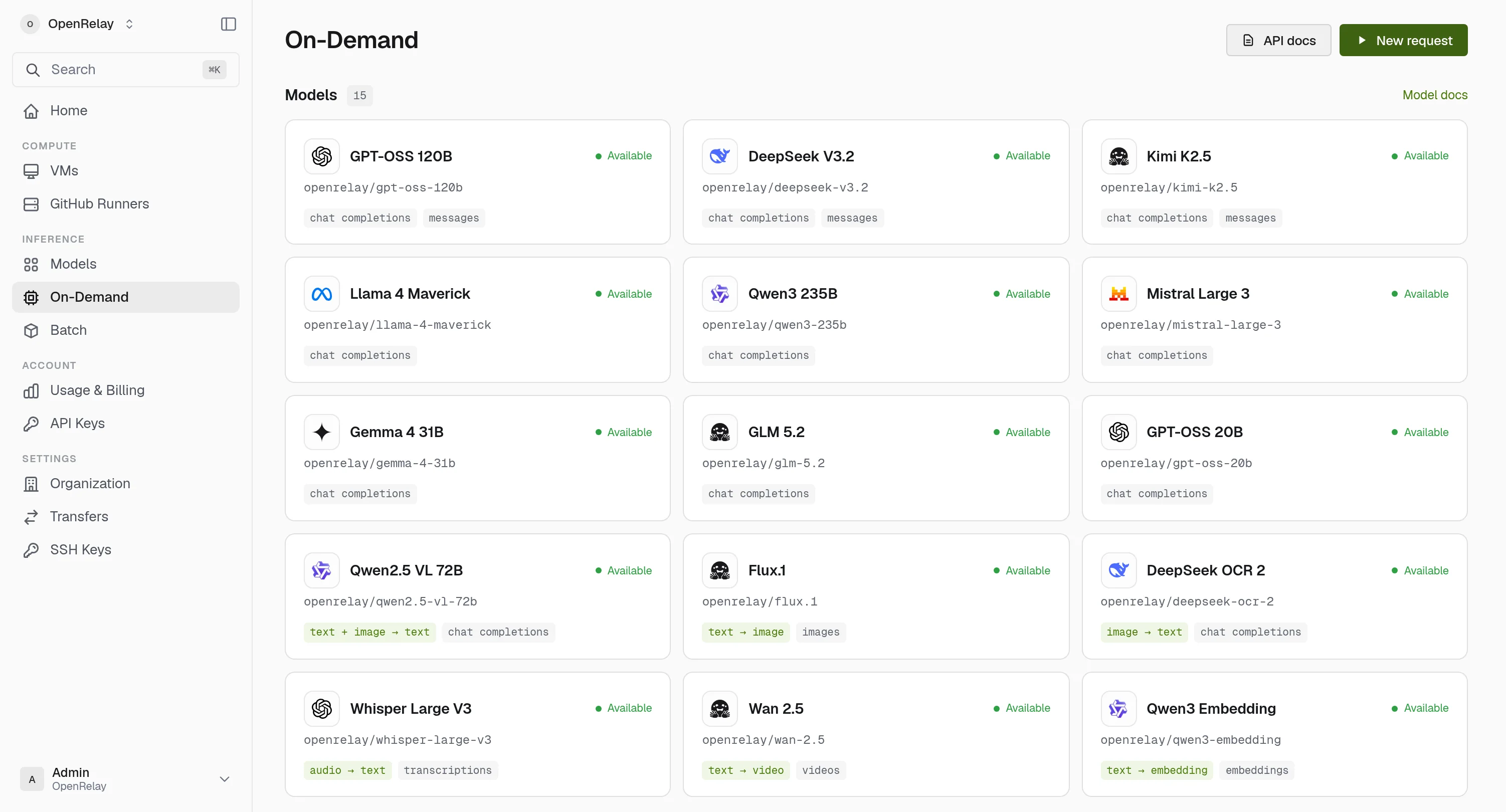1506x812 pixels.
Task: Click the Qwen3 235B logo icon
Action: (720, 294)
